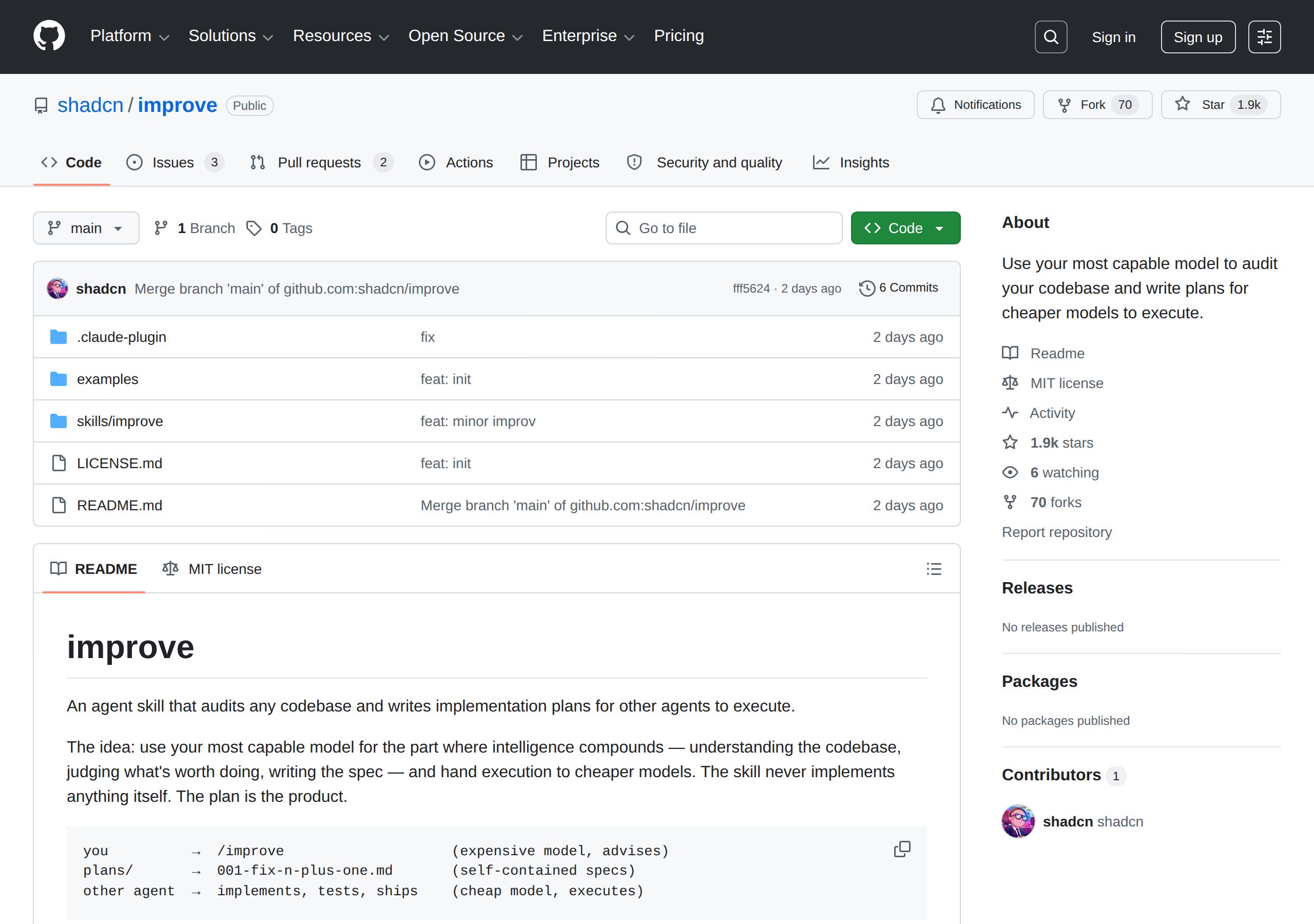Open the main branch selector dropdown
This screenshot has height=924, width=1314.
click(x=86, y=228)
